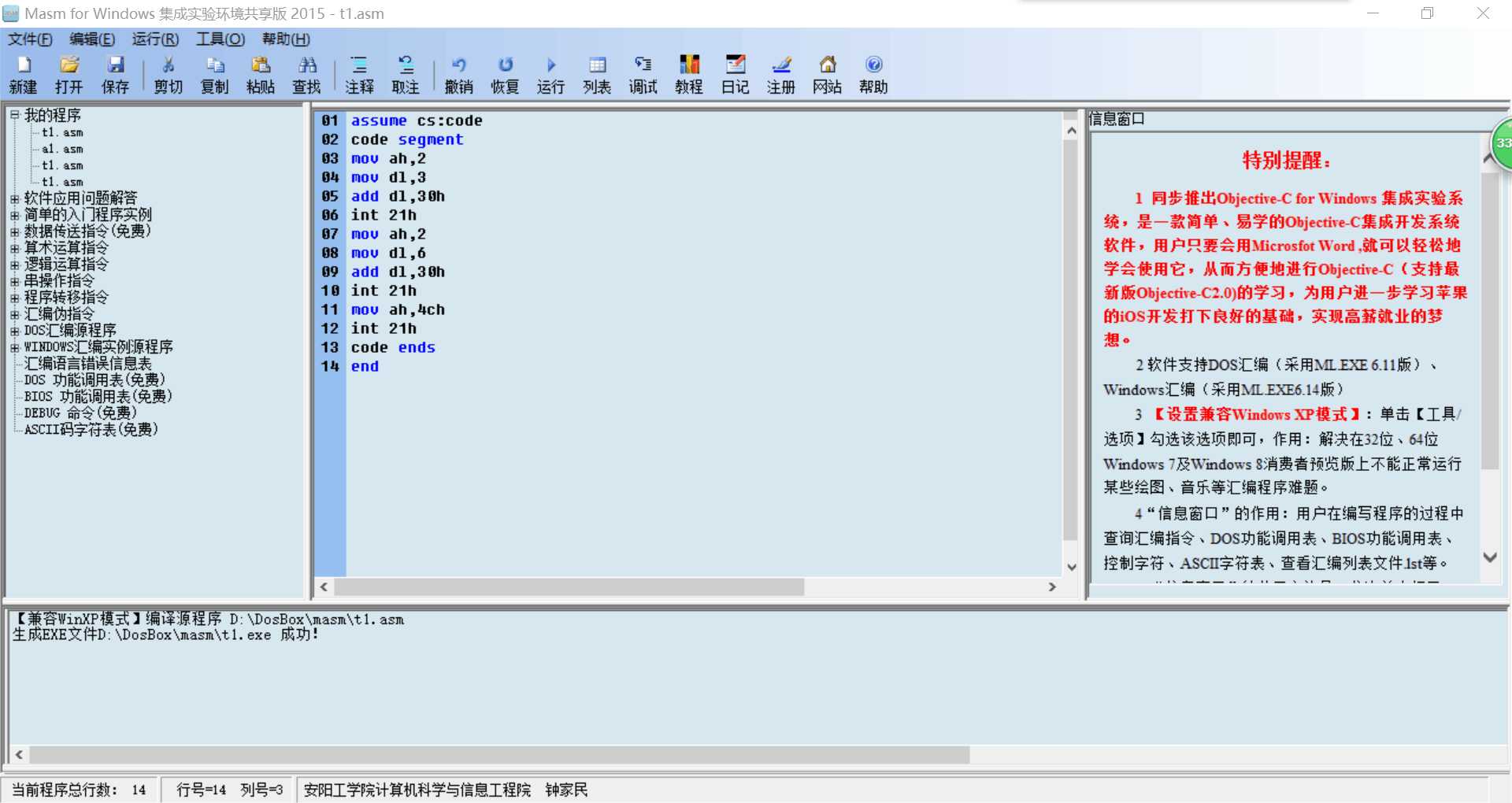The width and height of the screenshot is (1512, 803).
Task: Expand the DOS汇编源程序 node
Action: click(14, 331)
